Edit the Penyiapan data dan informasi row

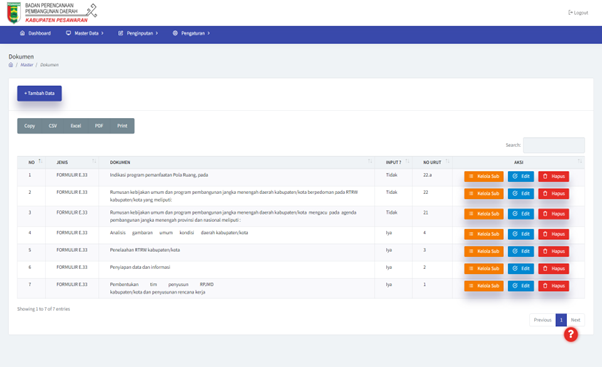(x=521, y=269)
